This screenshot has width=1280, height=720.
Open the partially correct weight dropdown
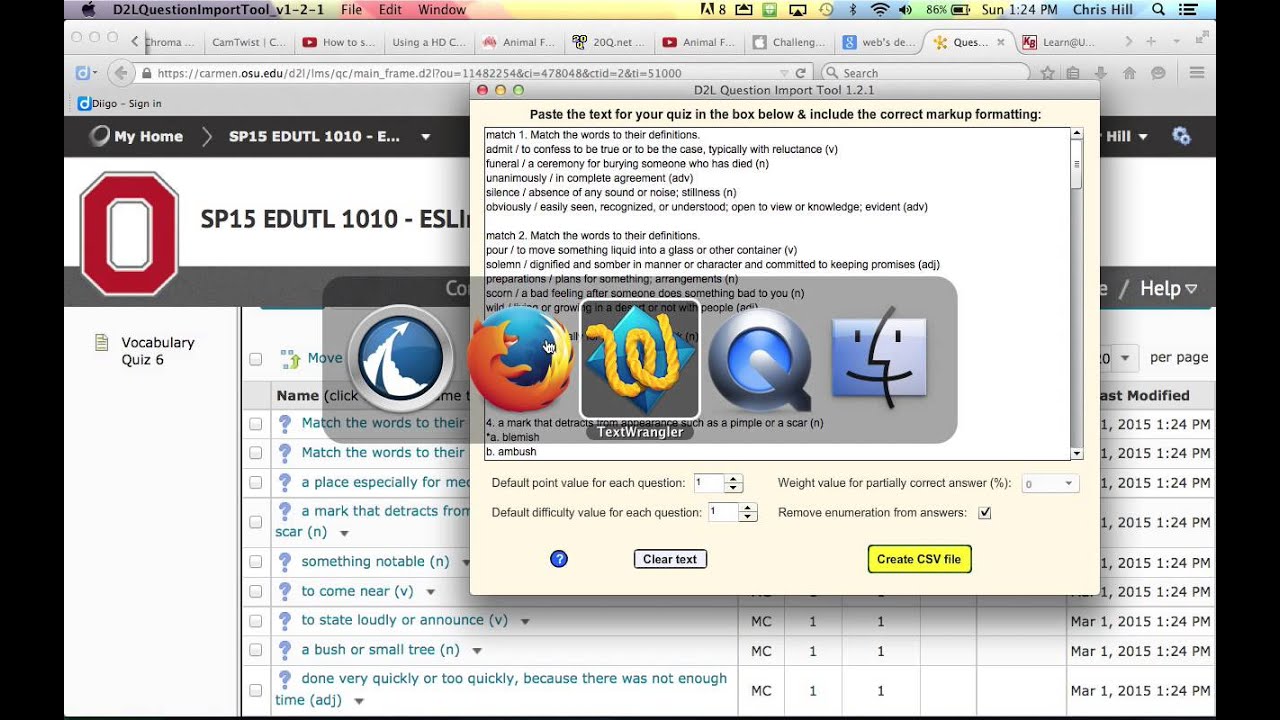coord(1050,484)
